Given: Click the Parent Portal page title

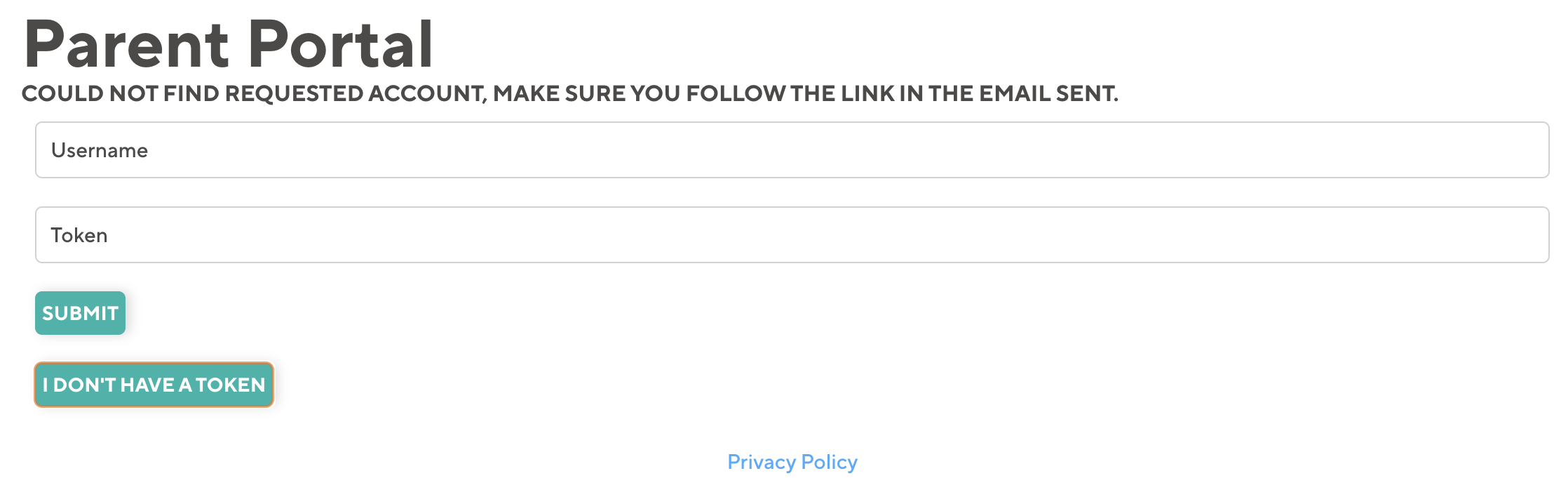Looking at the screenshot, I should tap(229, 45).
